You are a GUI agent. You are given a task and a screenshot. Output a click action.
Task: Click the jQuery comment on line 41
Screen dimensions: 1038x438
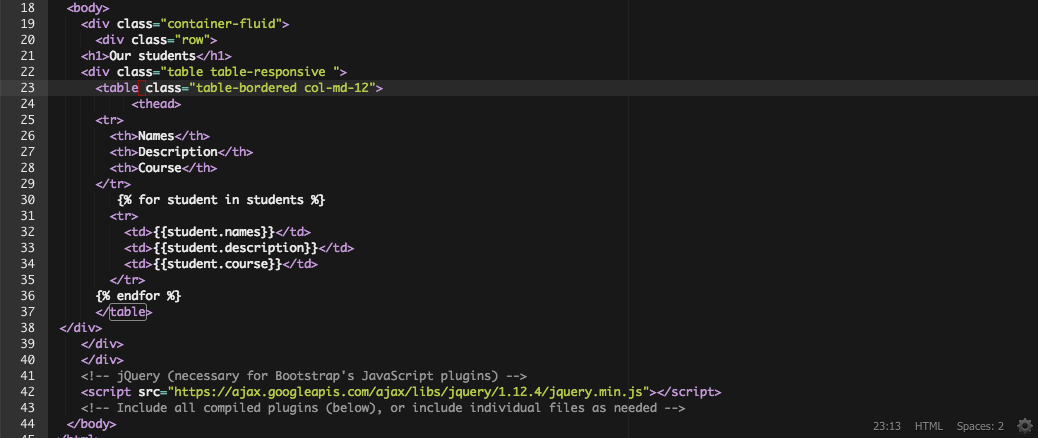pos(304,376)
